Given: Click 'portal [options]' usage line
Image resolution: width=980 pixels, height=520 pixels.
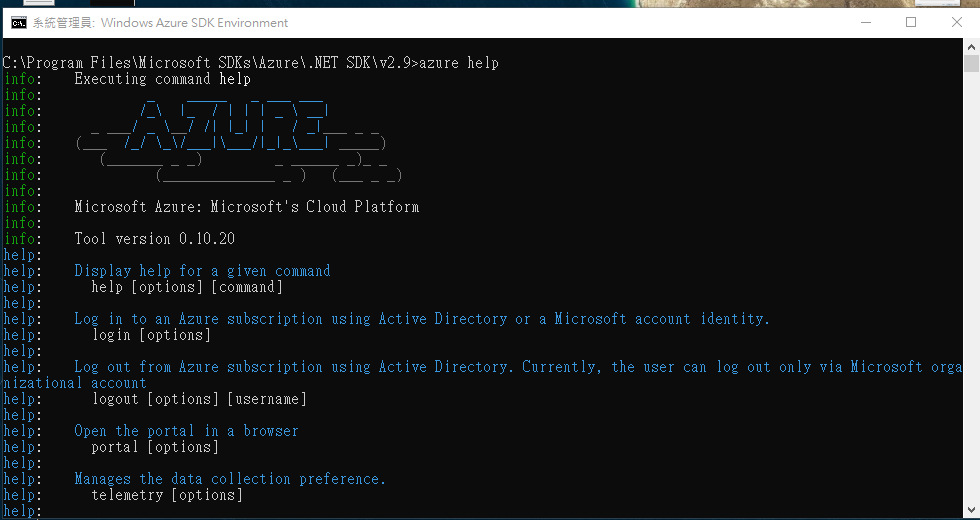Looking at the screenshot, I should [x=155, y=447].
